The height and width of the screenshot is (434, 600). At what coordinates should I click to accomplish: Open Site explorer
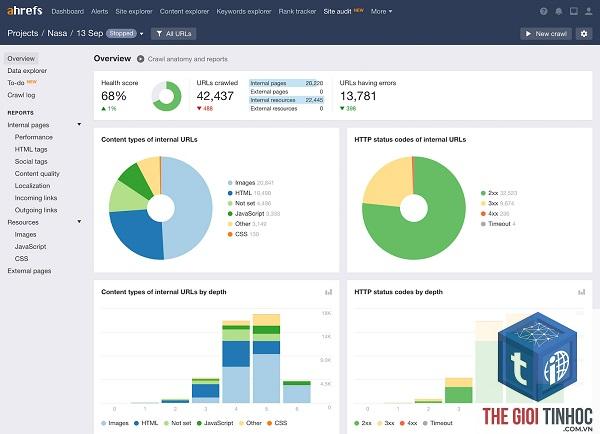(134, 11)
